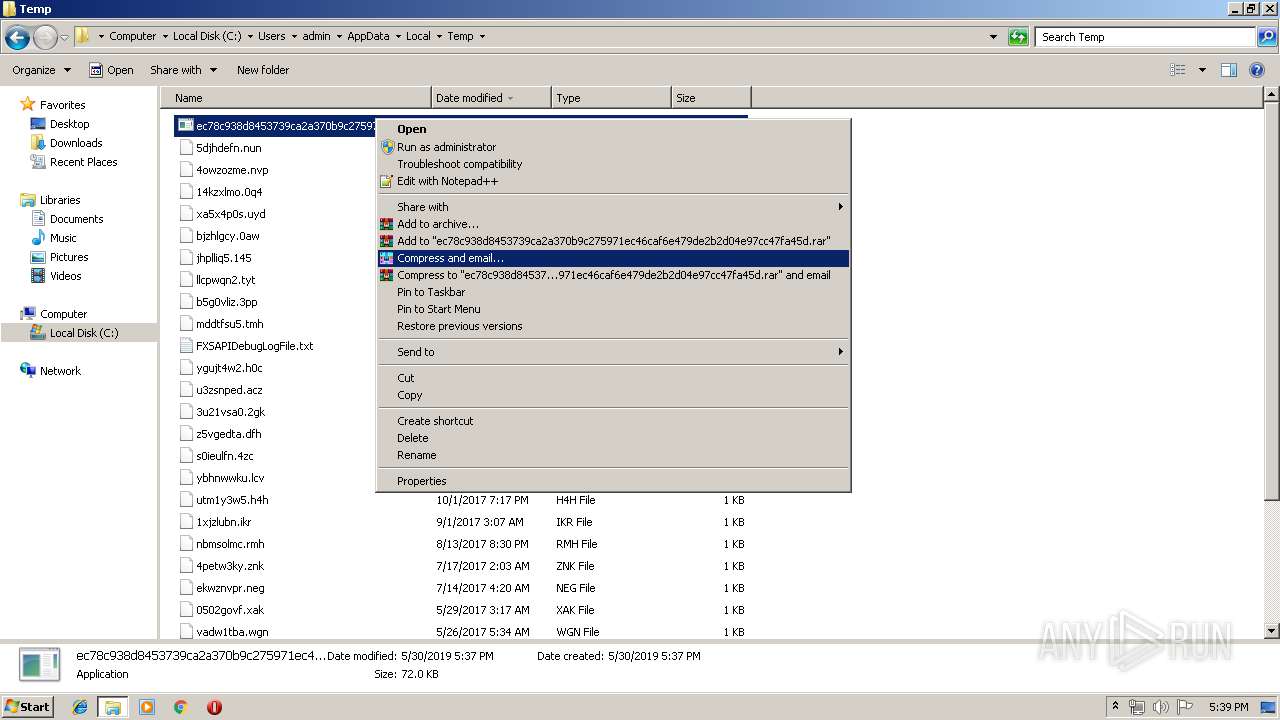Choose Copy in context menu
Screen dimensions: 1280x720
tap(613, 395)
